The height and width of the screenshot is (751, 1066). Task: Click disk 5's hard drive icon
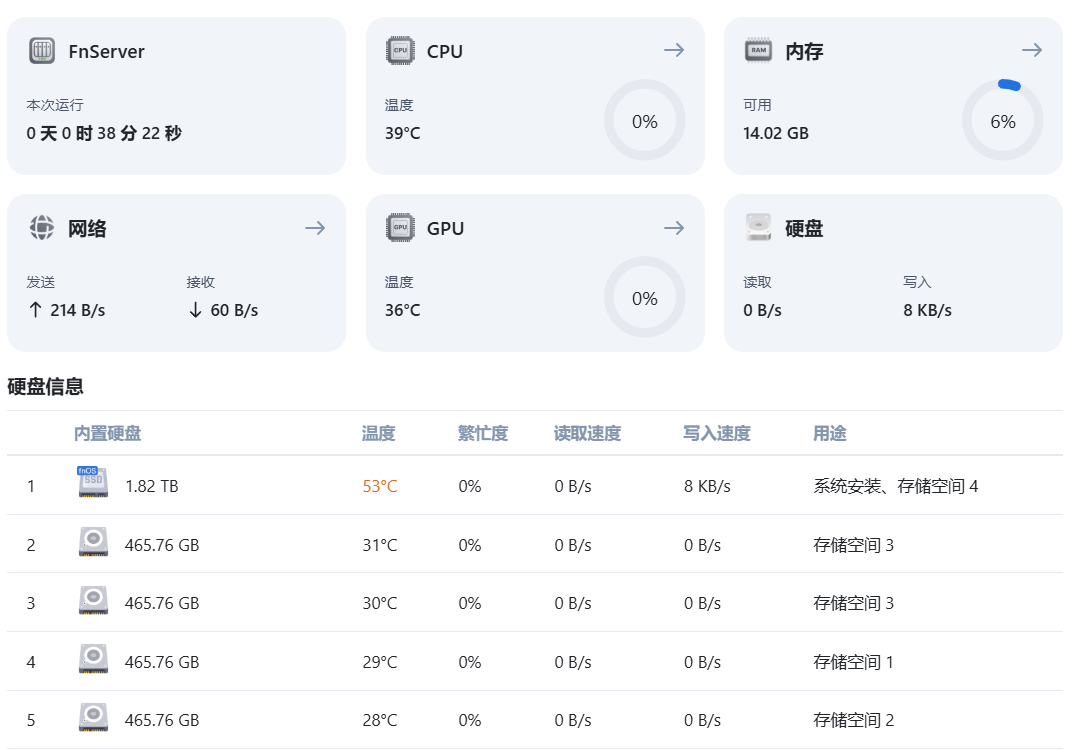(93, 719)
